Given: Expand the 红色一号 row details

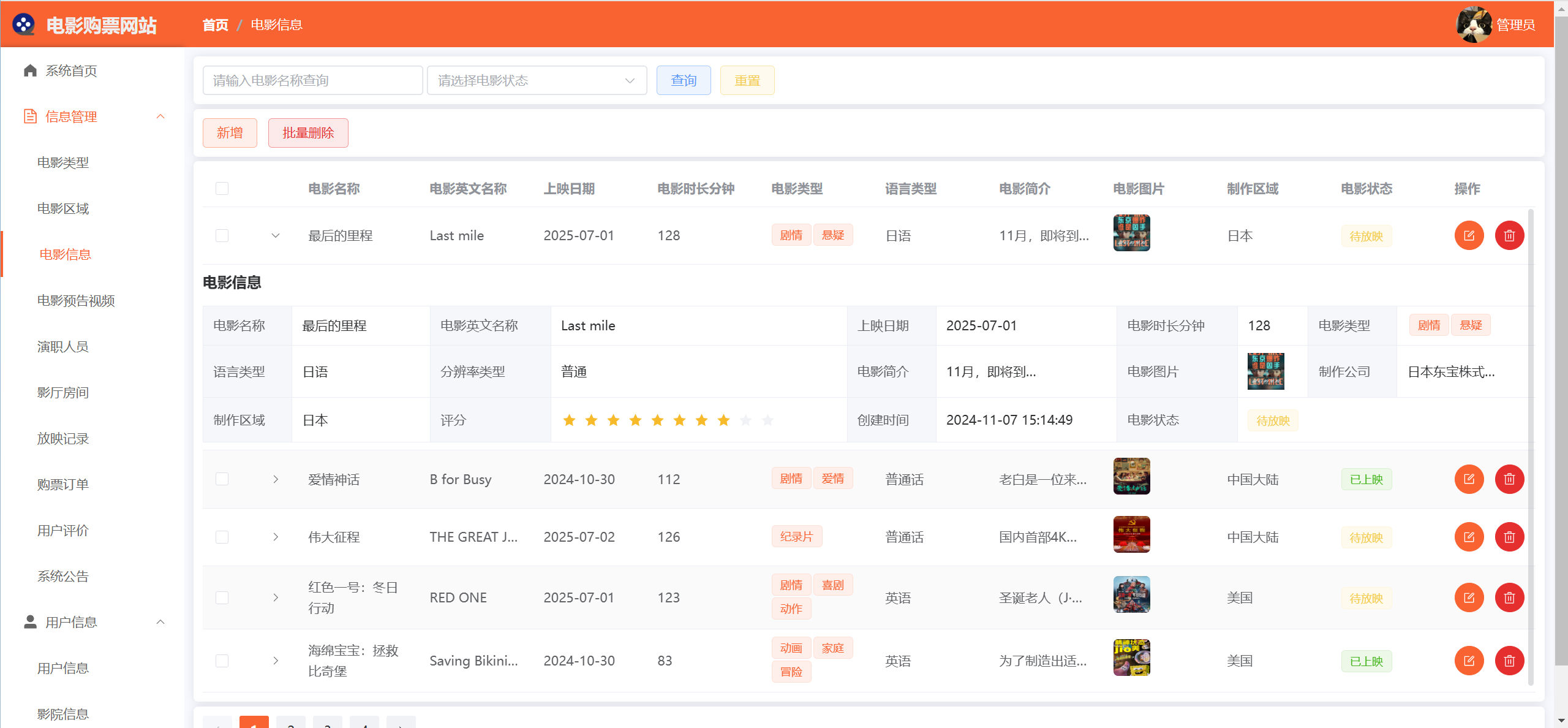Looking at the screenshot, I should pyautogui.click(x=276, y=597).
